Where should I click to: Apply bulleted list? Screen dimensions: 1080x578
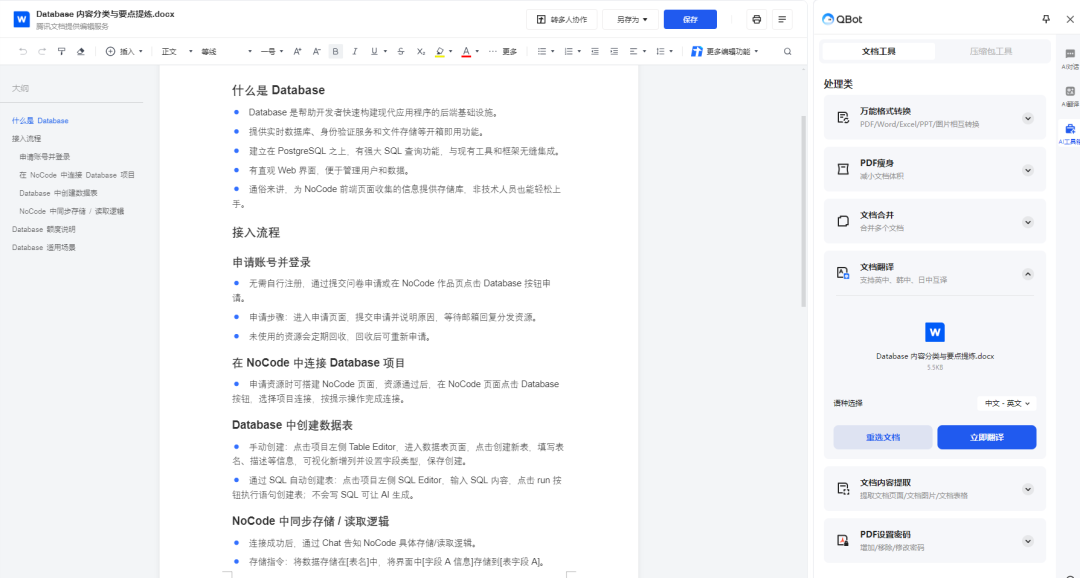click(542, 51)
